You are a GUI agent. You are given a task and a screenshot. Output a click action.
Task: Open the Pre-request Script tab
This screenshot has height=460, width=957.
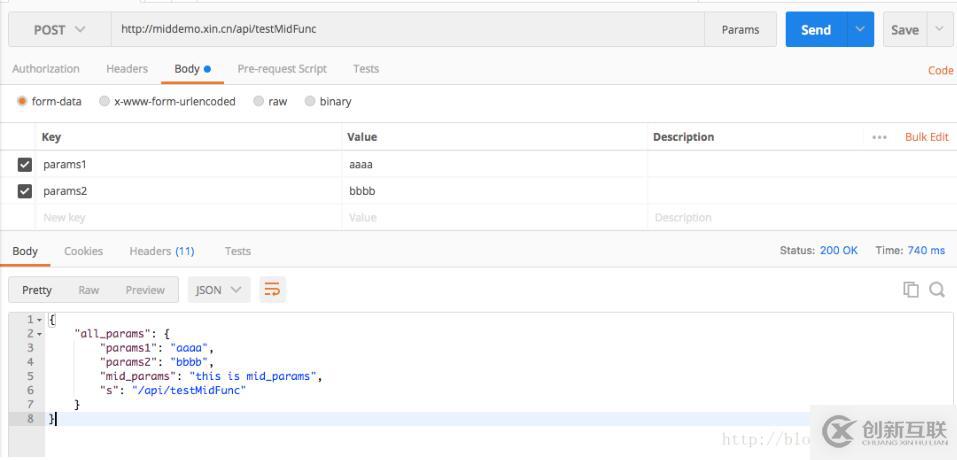click(x=281, y=69)
